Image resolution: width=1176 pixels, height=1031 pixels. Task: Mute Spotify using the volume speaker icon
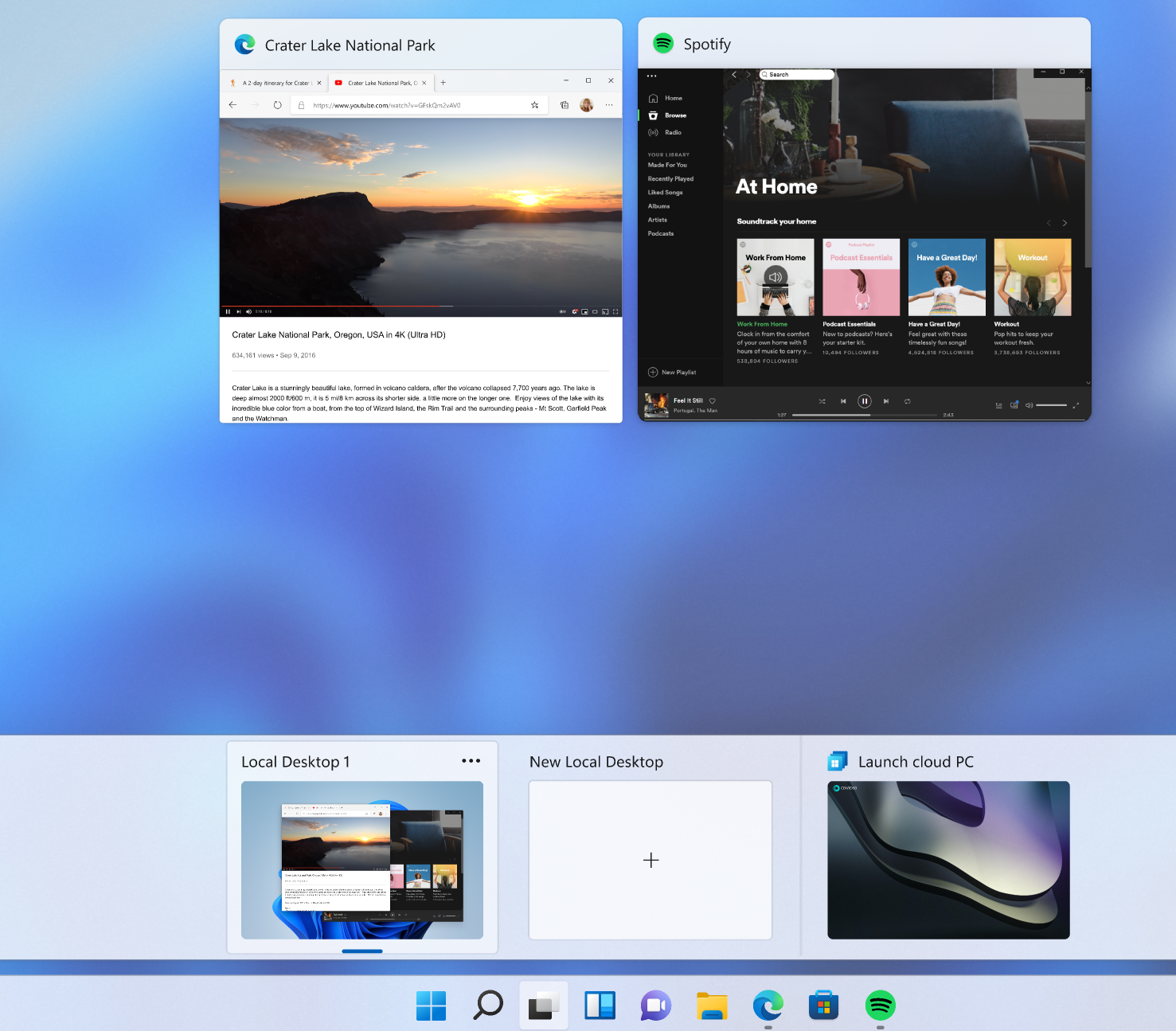click(x=1029, y=405)
